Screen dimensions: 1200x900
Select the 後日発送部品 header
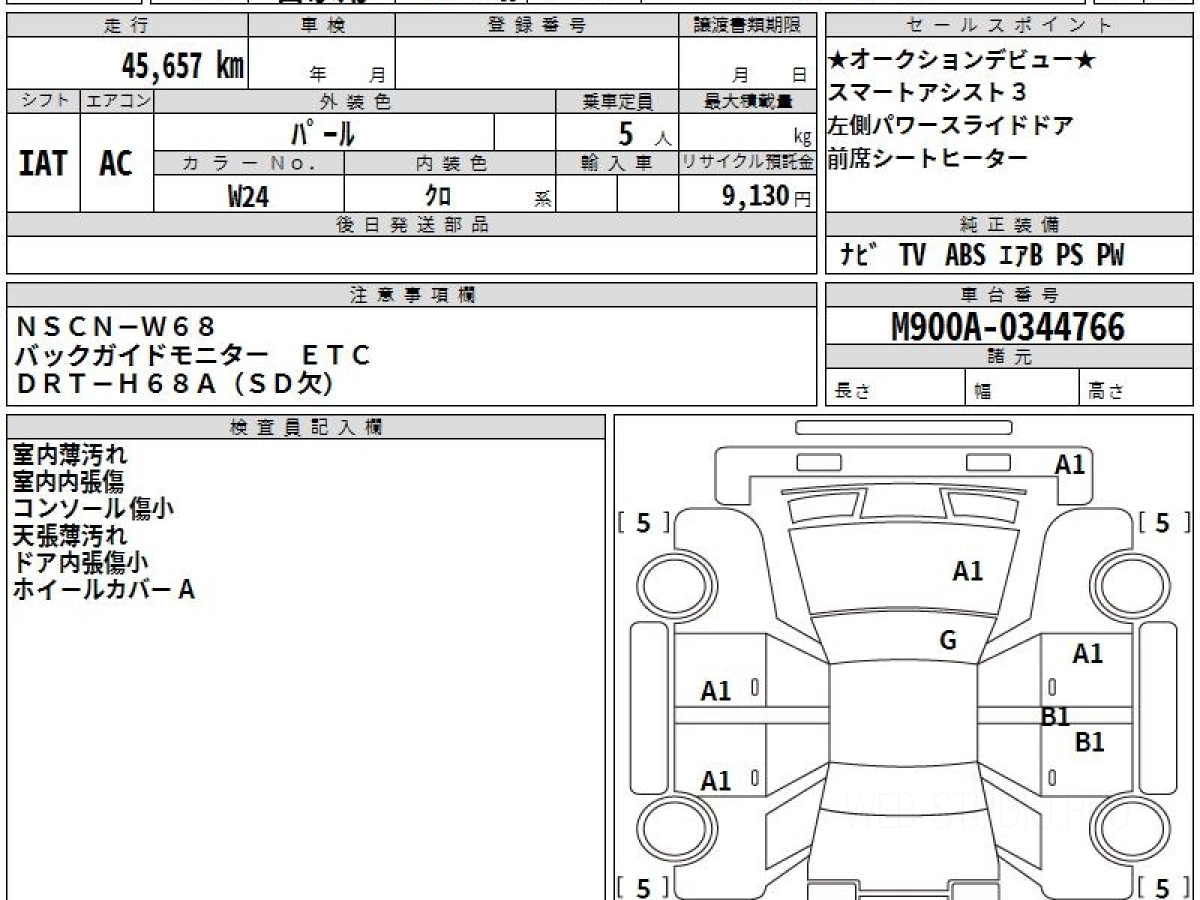[x=412, y=225]
